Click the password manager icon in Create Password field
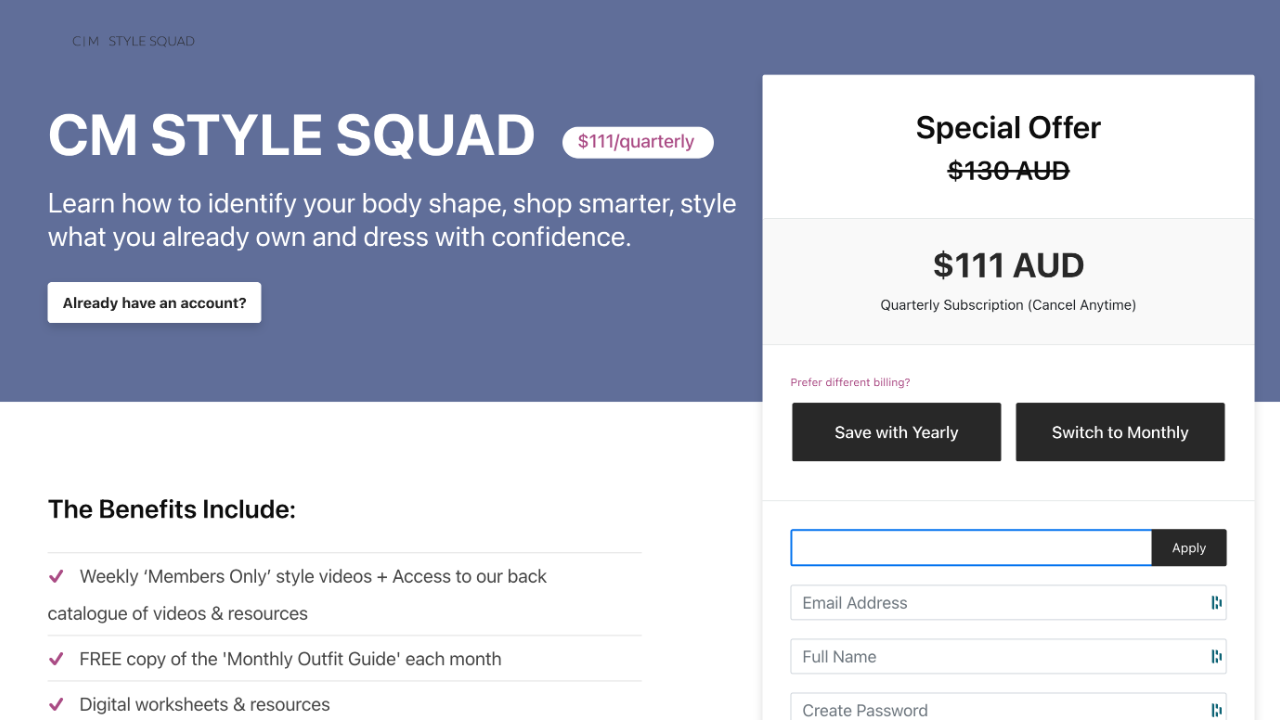Screen dimensions: 1280x720 pyautogui.click(x=1216, y=710)
